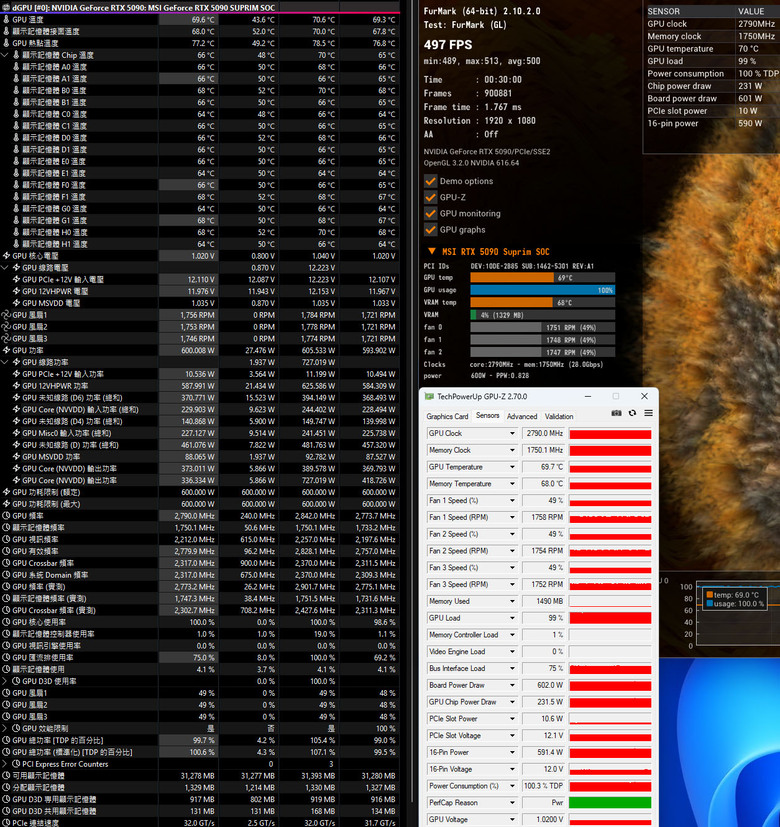Click the fan icon beside GPU 風扇3 RPM row
The height and width of the screenshot is (827, 780).
click(x=6, y=339)
